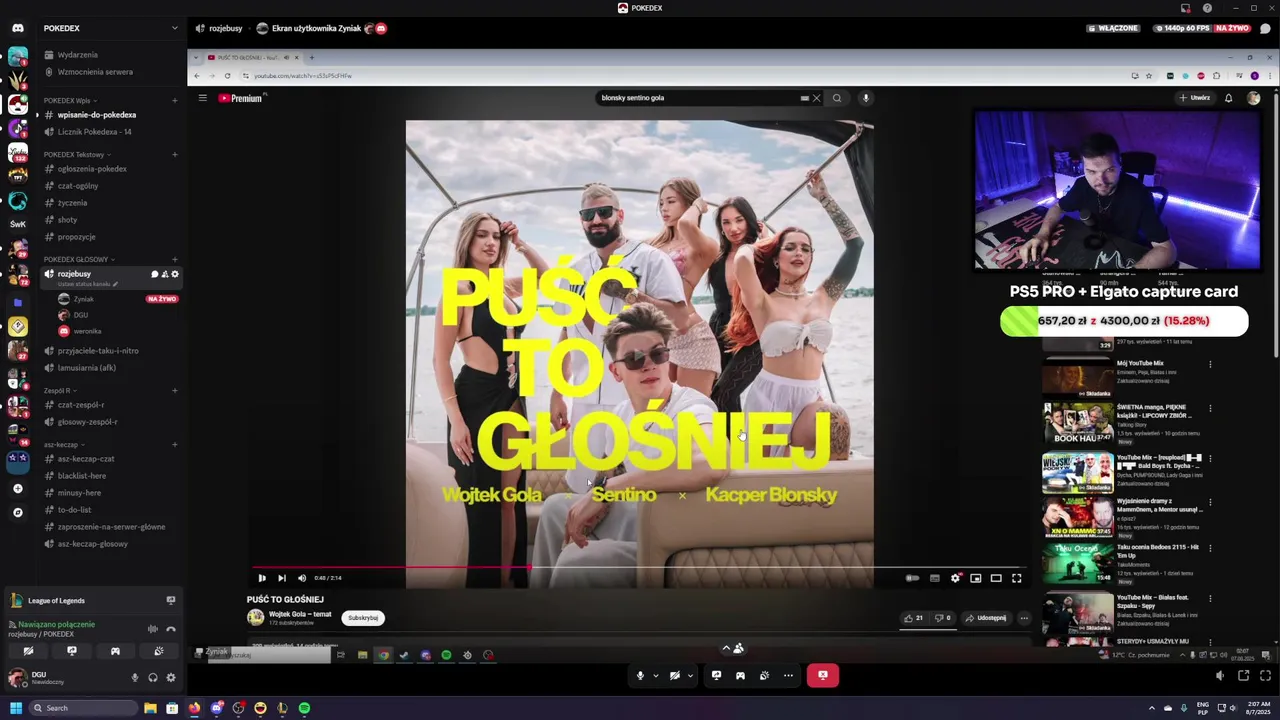Open chat for rozjebusy voice channel
Screen dimensions: 1280x720
click(154, 274)
